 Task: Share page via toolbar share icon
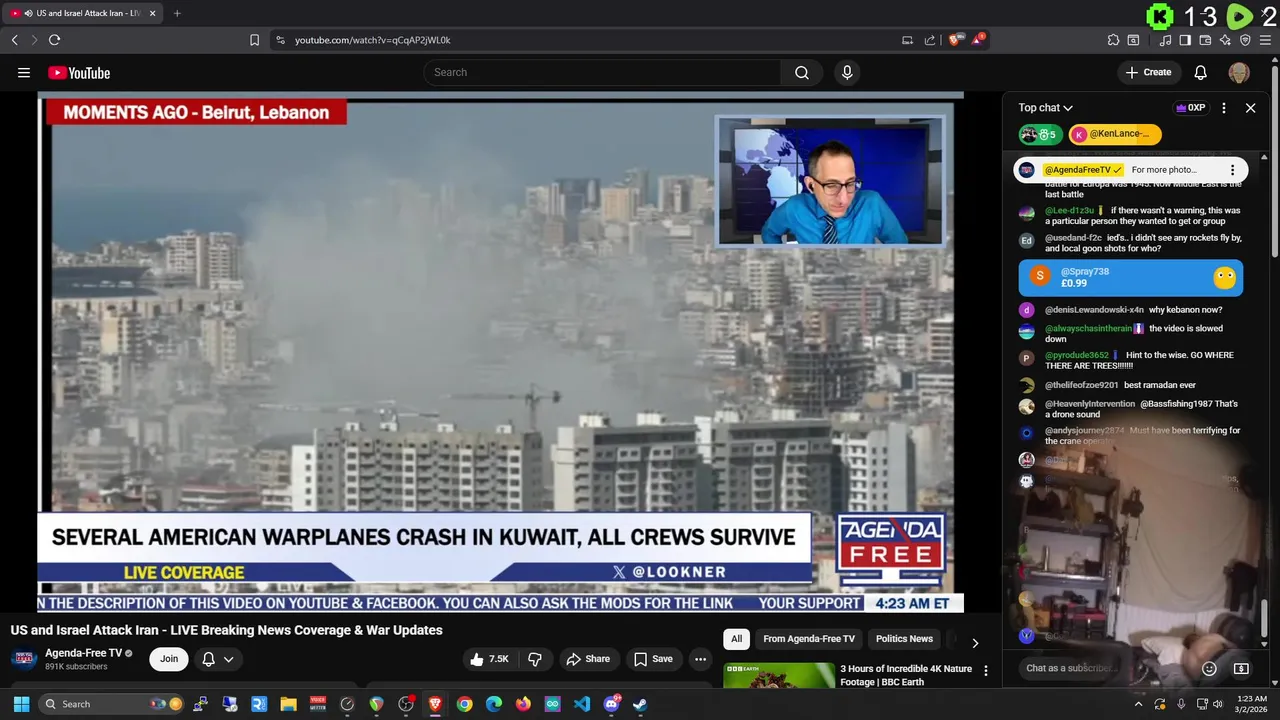click(x=930, y=40)
